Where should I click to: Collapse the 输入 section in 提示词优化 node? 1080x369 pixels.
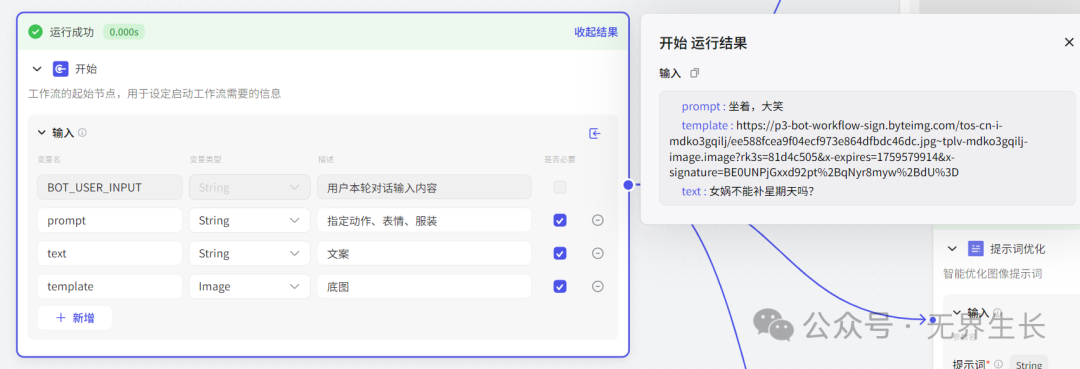957,313
